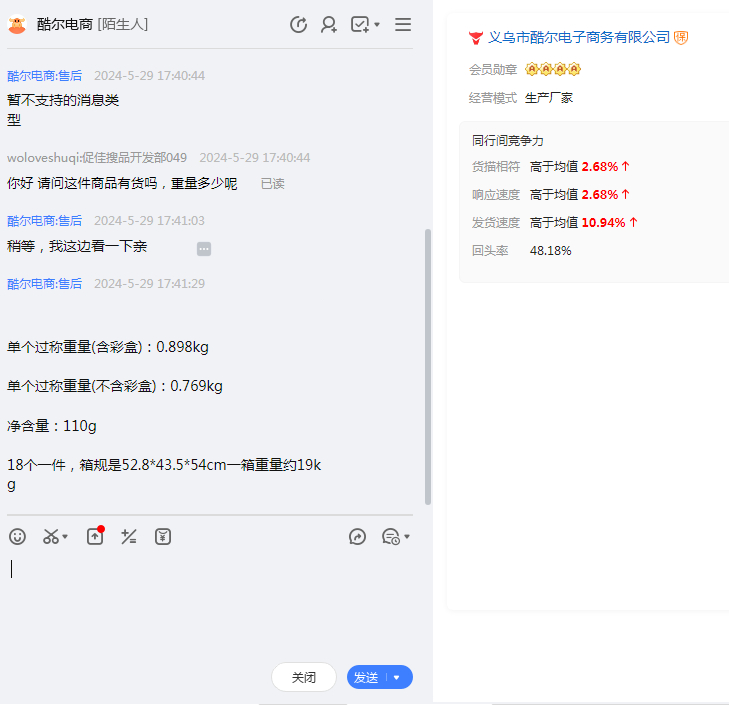
Task: Click the 发送 send button
Action: coord(367,677)
